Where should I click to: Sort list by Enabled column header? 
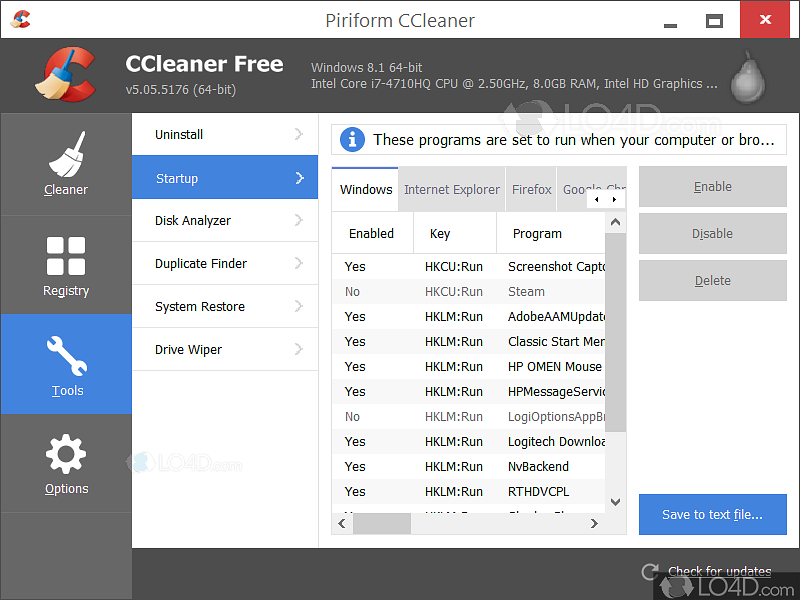(371, 233)
